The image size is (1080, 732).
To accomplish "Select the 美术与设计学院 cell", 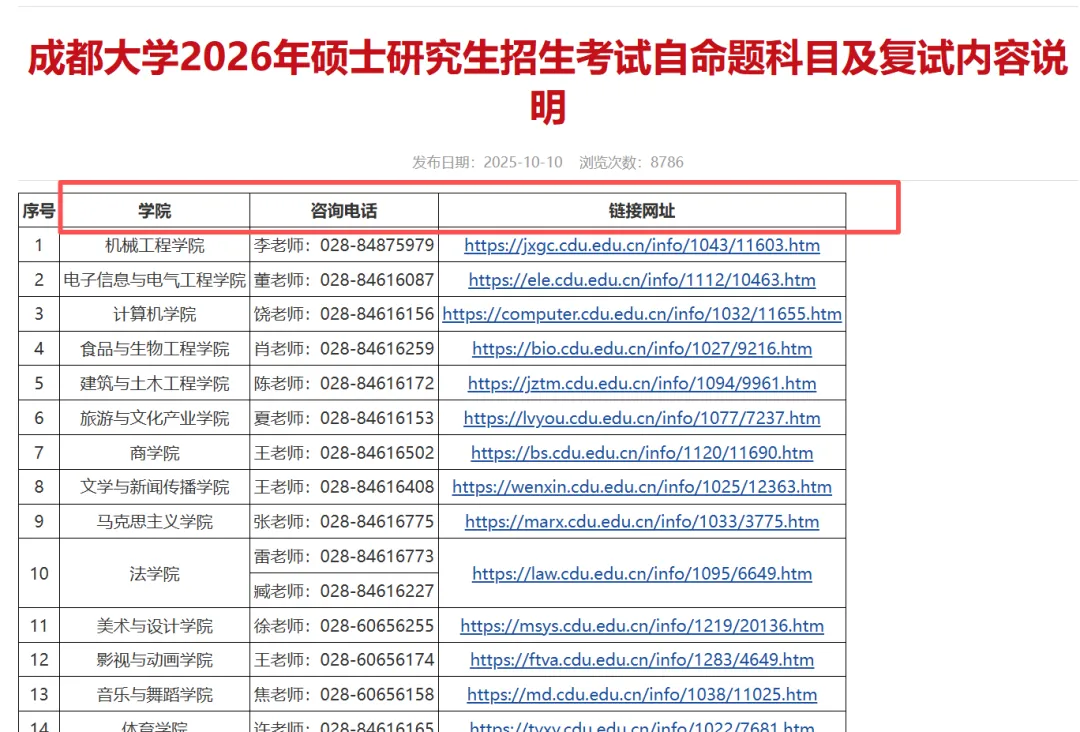I will click(x=154, y=625).
